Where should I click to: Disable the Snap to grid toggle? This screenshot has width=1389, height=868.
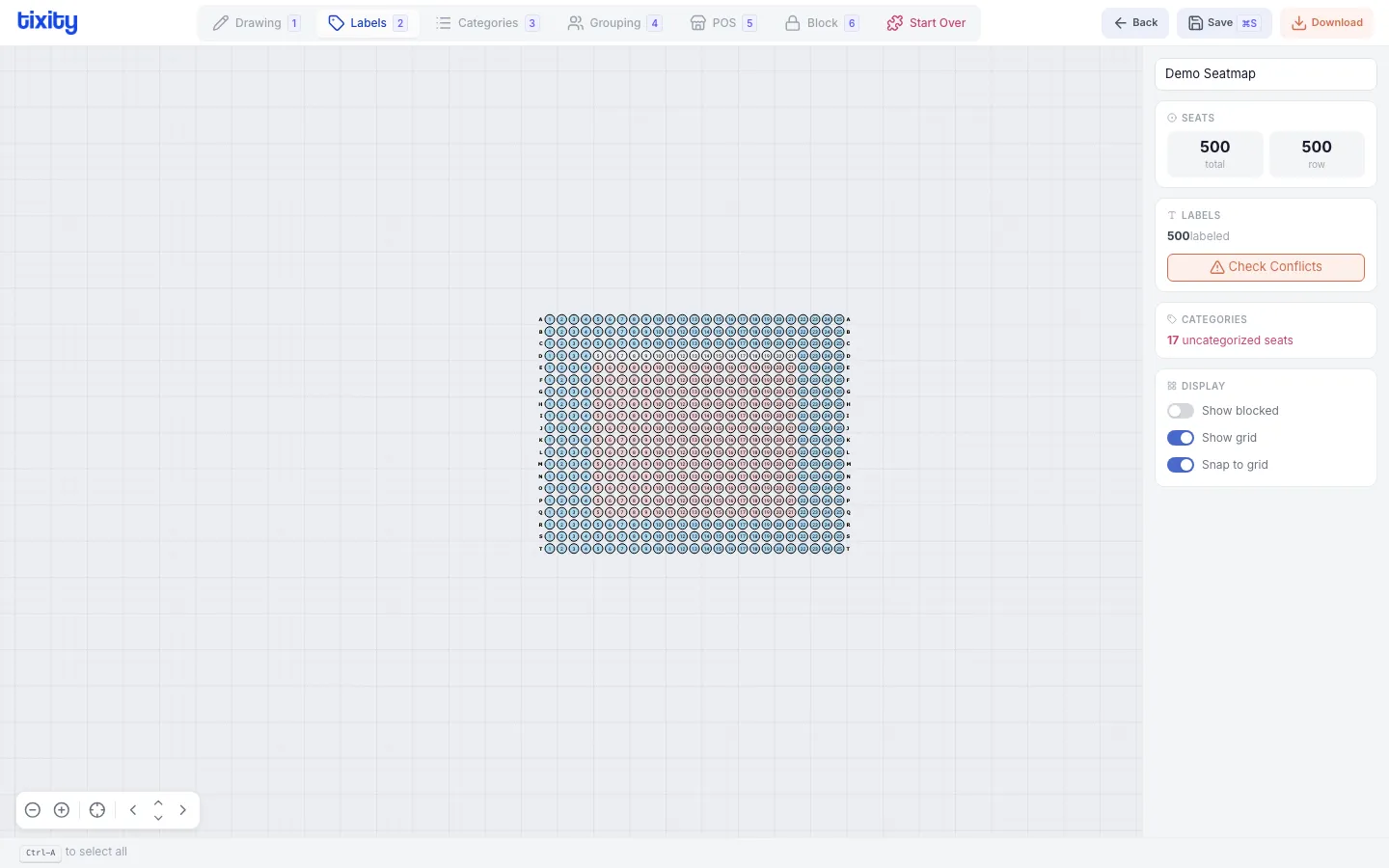pos(1180,465)
